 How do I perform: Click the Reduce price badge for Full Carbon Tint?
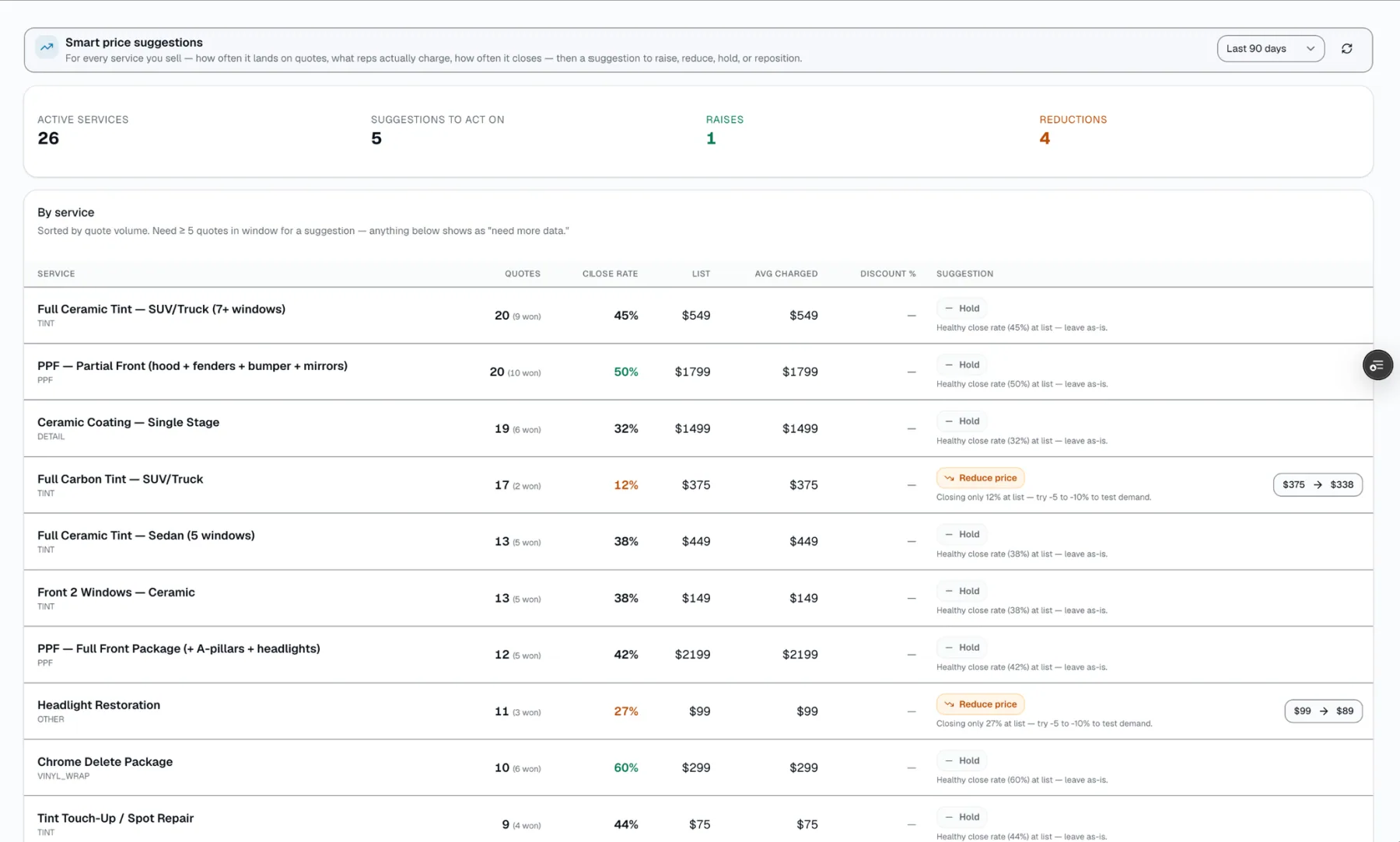pos(980,478)
